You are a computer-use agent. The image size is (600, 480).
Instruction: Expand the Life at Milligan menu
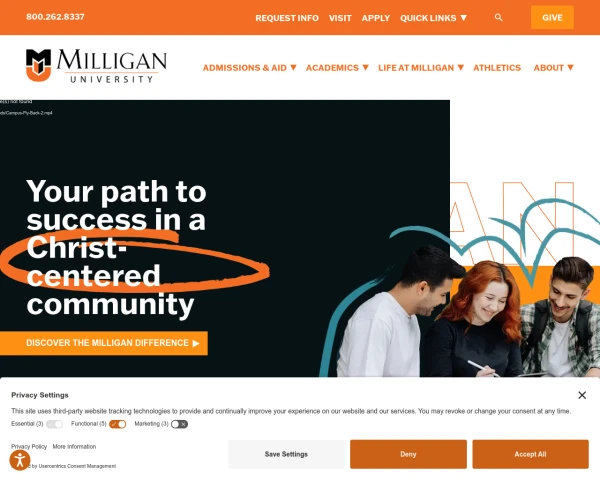point(421,68)
